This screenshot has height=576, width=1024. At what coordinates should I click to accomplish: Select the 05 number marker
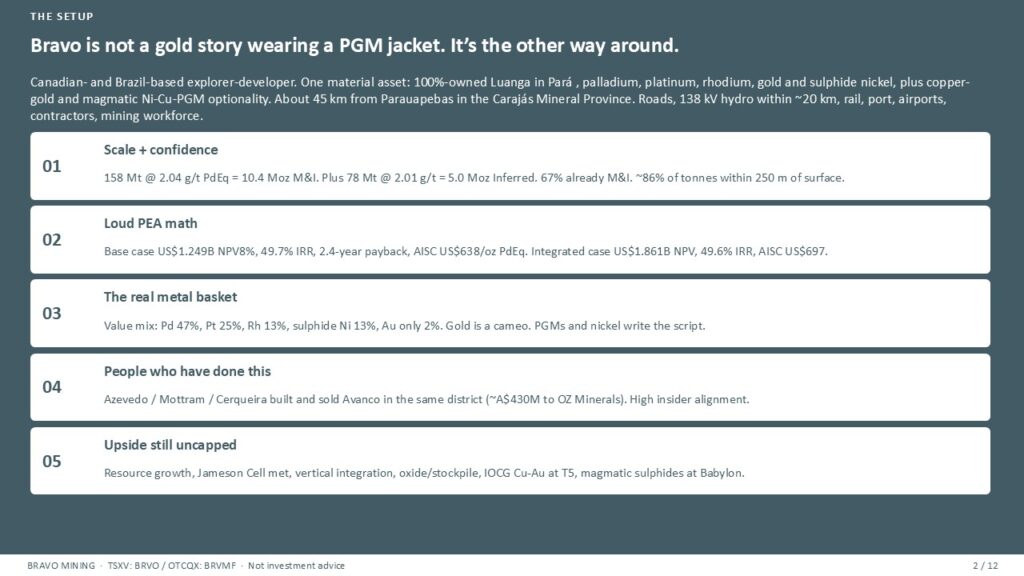tap(52, 461)
